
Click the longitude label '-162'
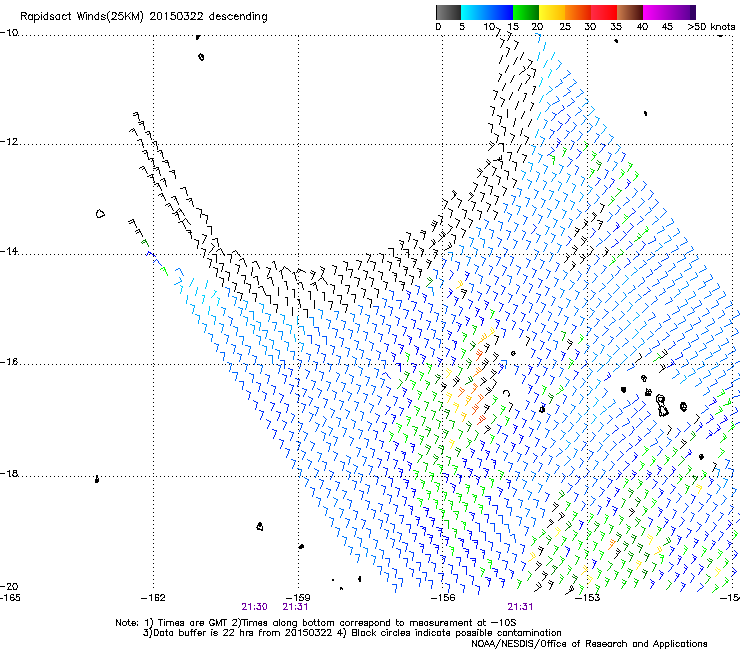pyautogui.click(x=153, y=598)
